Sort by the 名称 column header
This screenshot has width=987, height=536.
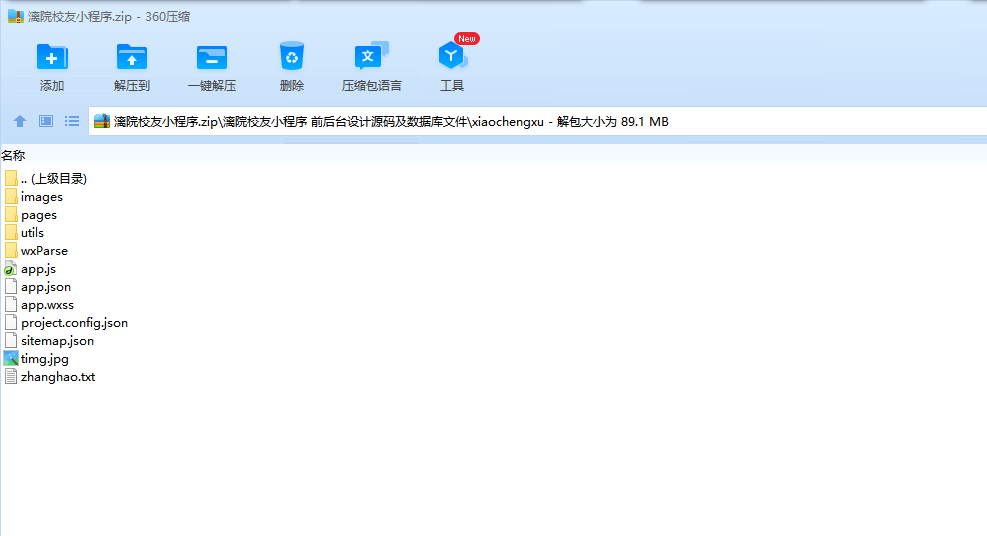[x=13, y=155]
